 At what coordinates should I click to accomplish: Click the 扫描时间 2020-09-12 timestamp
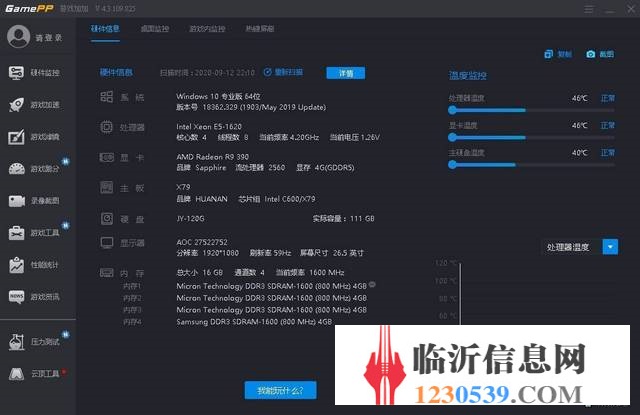[x=207, y=73]
